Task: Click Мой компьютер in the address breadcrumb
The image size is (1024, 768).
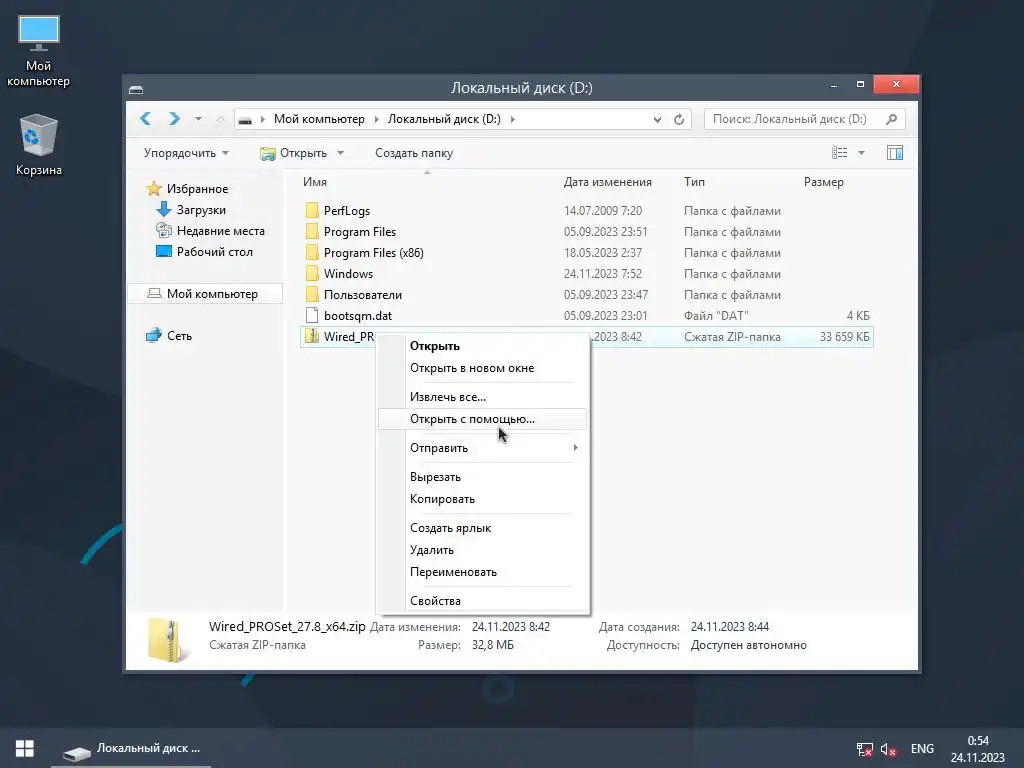Action: pos(319,119)
